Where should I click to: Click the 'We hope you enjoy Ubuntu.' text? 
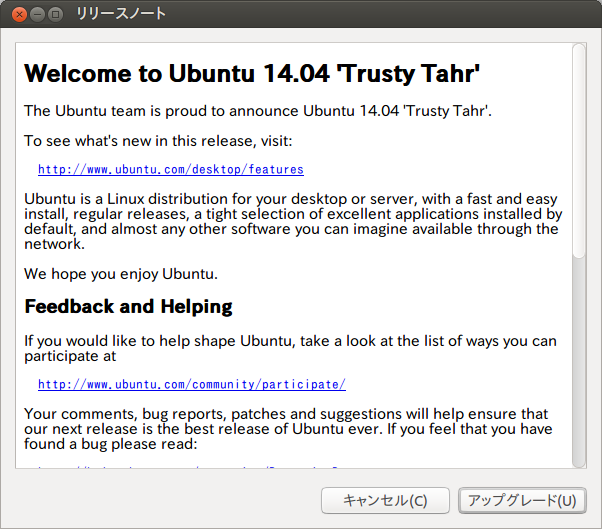pyautogui.click(x=121, y=274)
